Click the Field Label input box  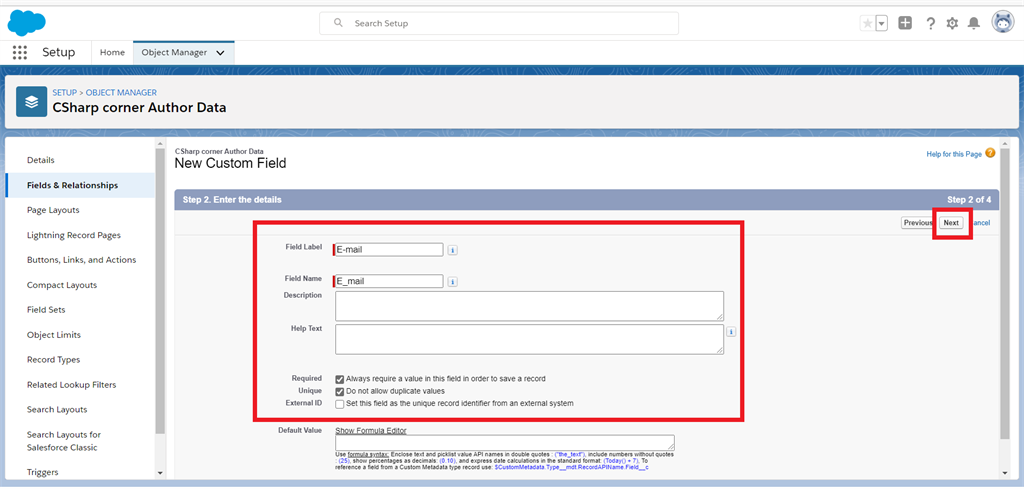point(389,249)
